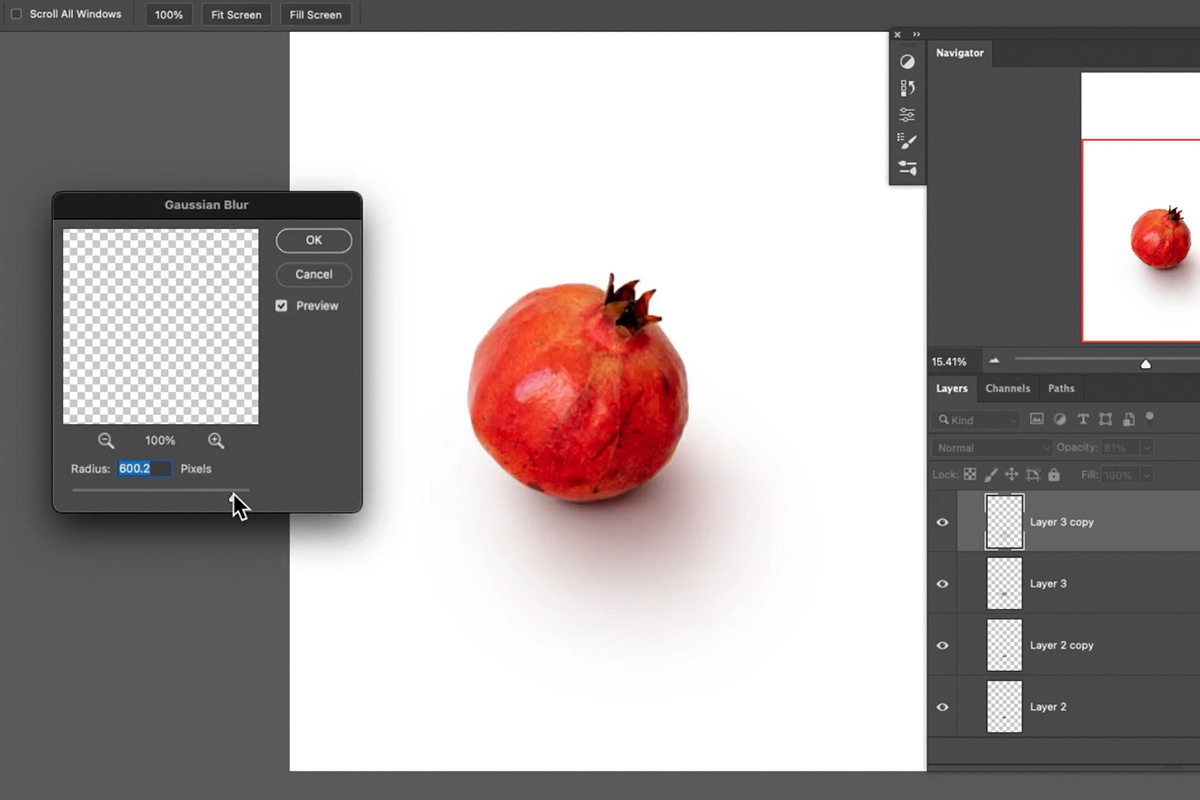The height and width of the screenshot is (800, 1200).
Task: Adjust the Navigator zoom slider
Action: coord(1146,362)
